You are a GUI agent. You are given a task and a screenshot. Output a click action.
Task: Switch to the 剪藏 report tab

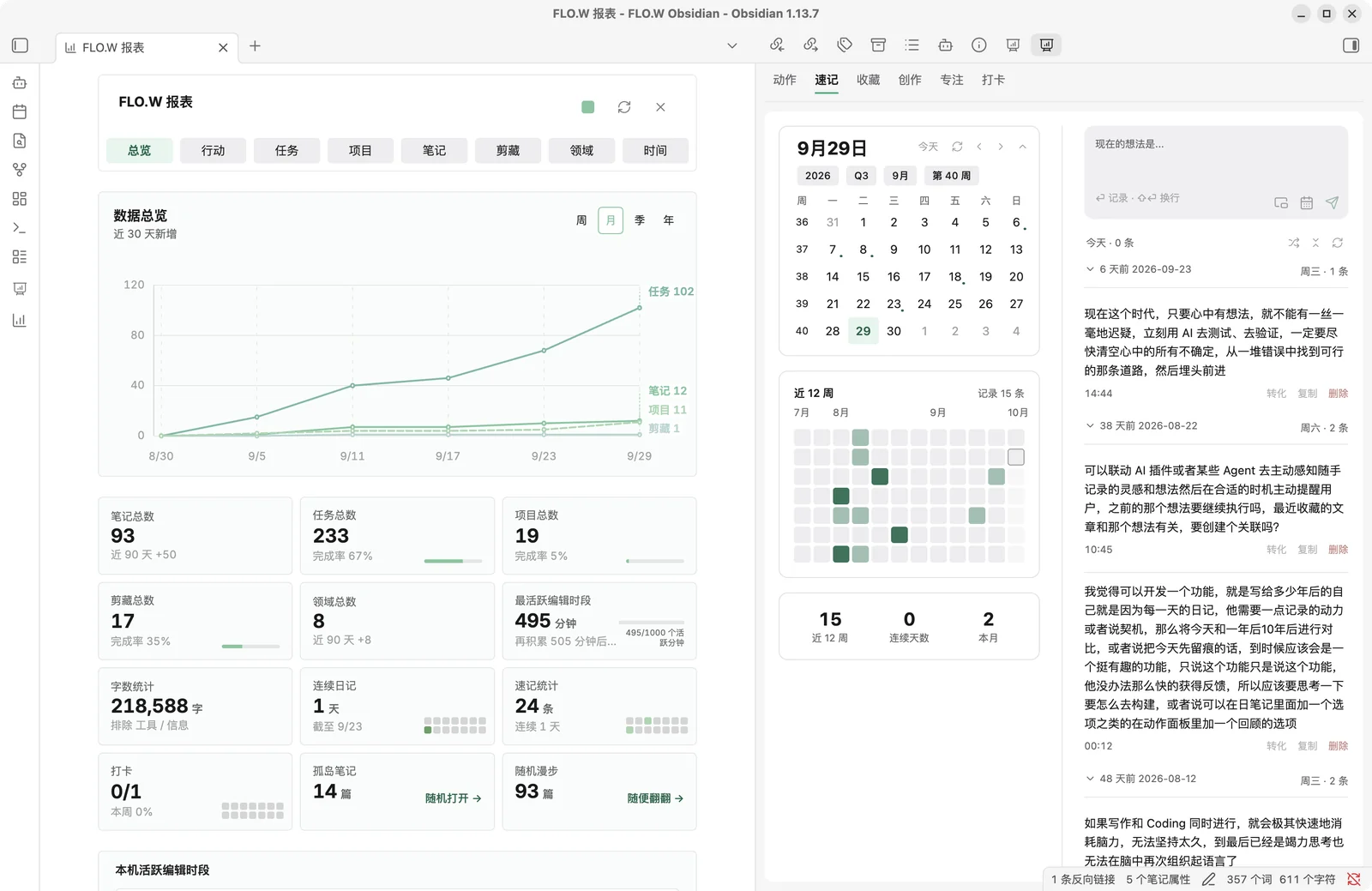pos(508,150)
